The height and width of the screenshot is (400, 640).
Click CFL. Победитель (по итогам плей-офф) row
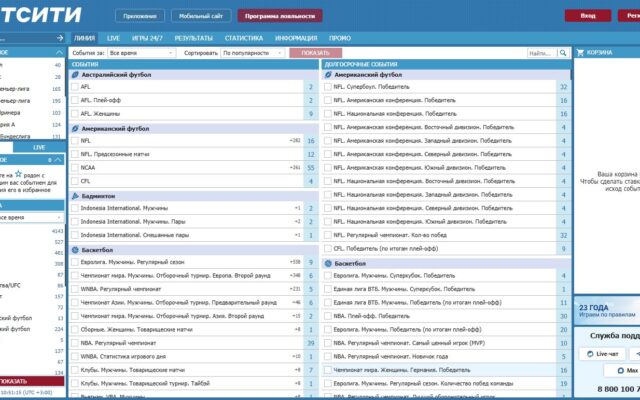(446, 248)
